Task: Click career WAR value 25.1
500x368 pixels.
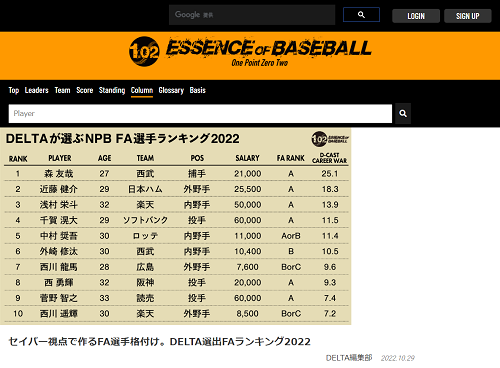Action: [330, 174]
